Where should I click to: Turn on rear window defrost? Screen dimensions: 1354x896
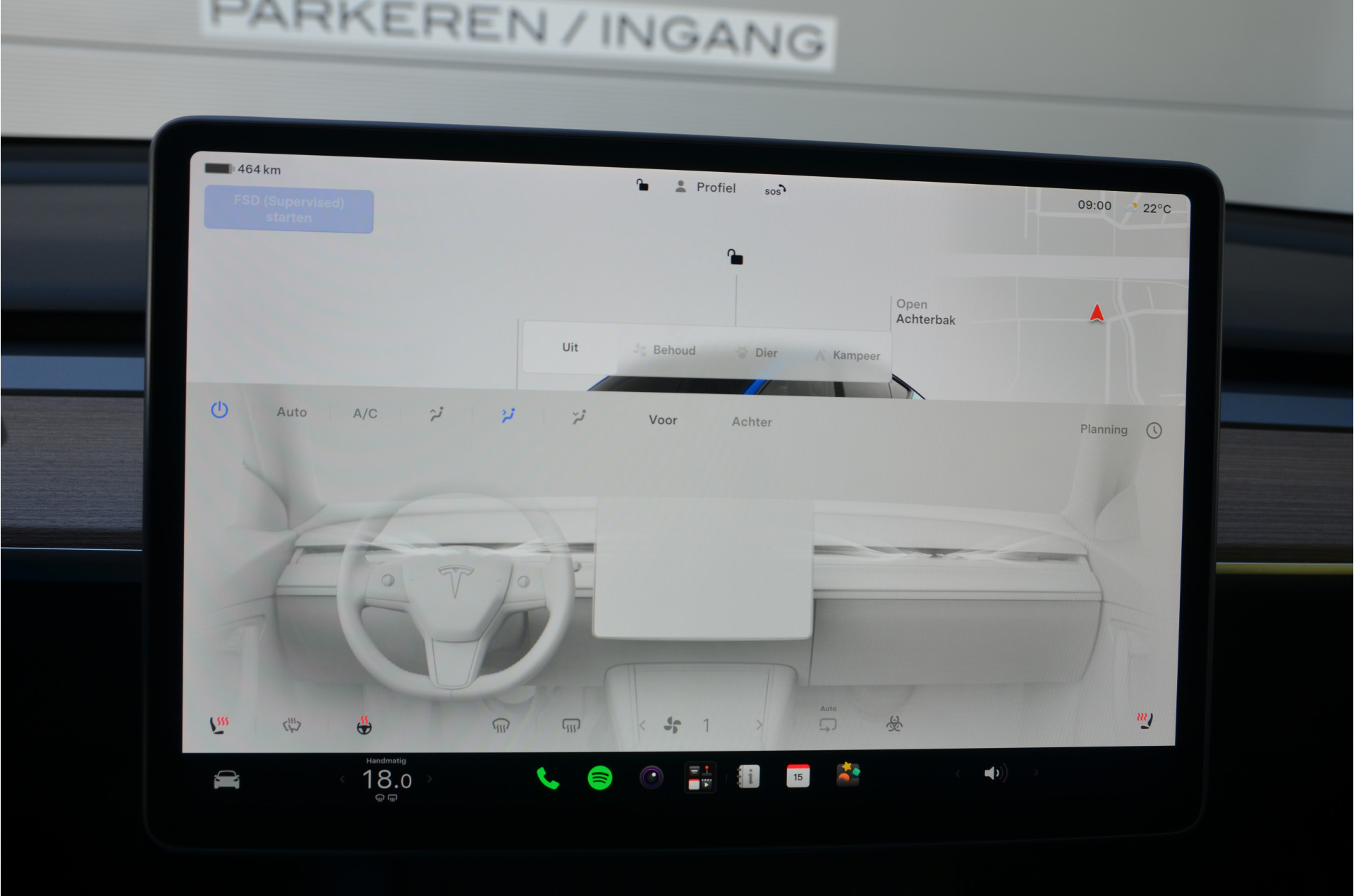pos(571,725)
